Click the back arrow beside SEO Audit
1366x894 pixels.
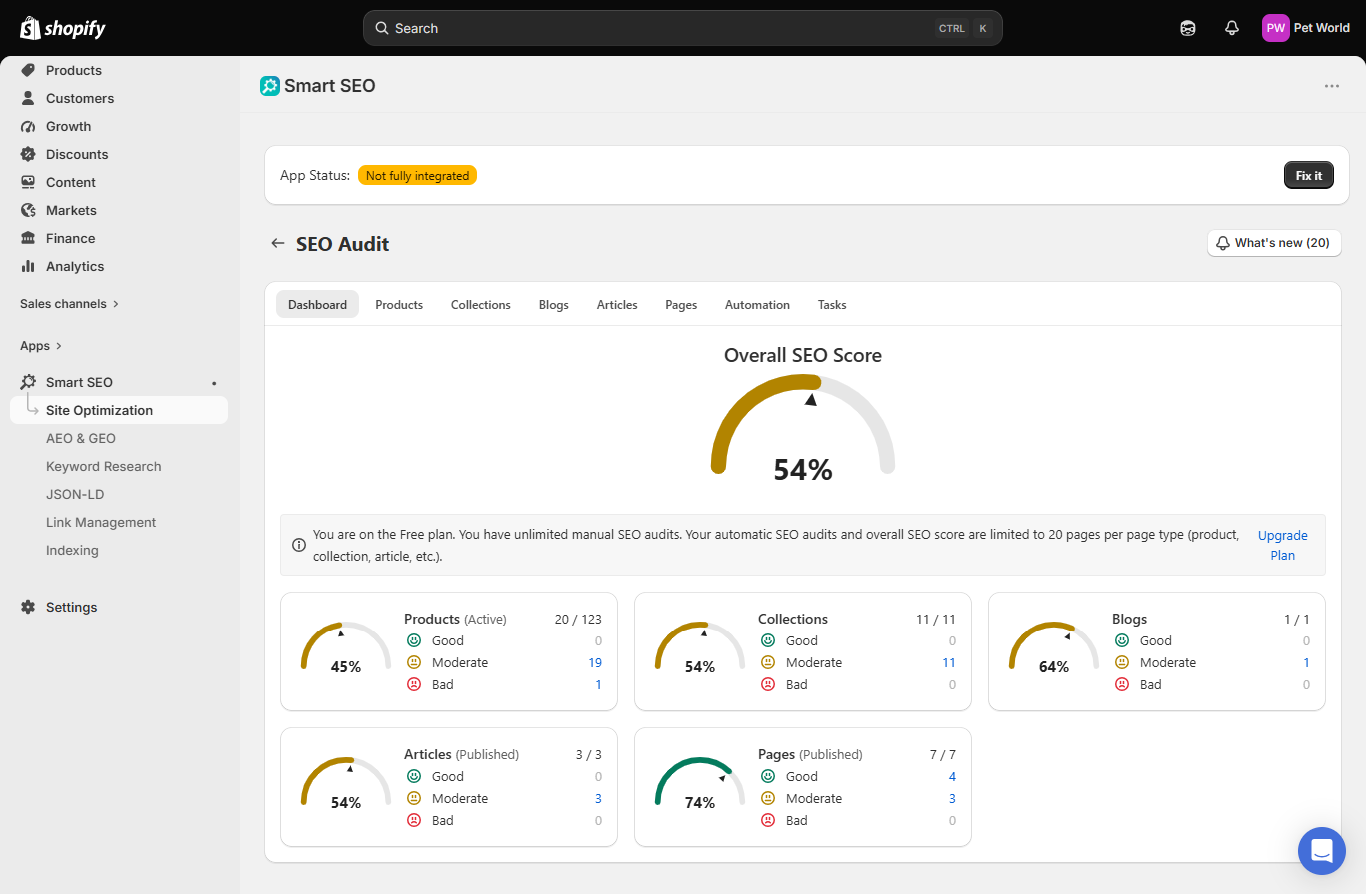click(278, 243)
